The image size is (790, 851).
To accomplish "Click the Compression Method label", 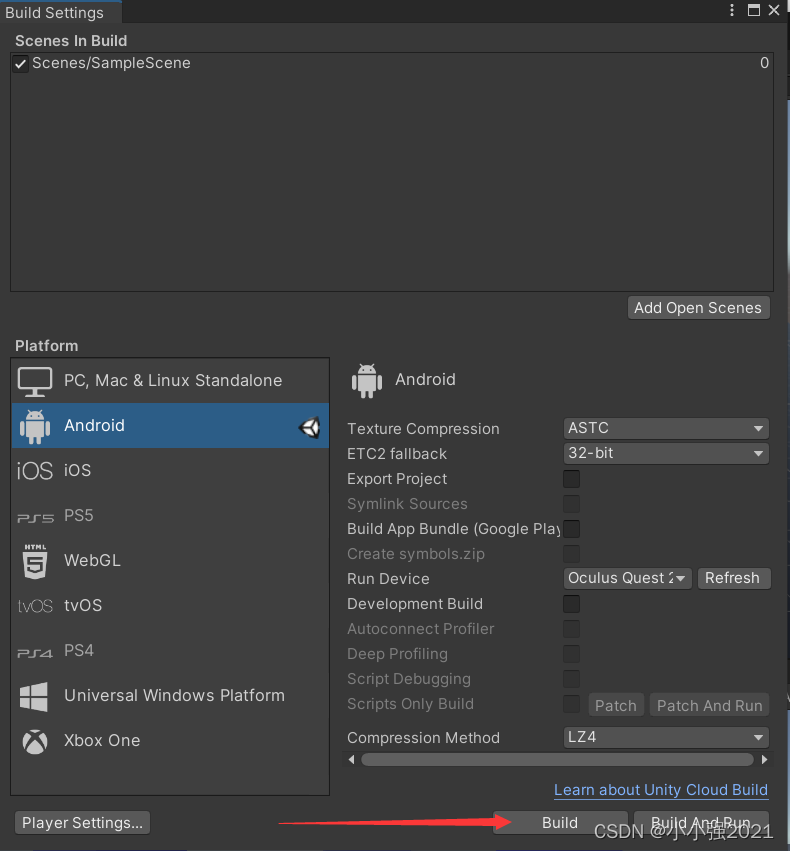I will [423, 738].
